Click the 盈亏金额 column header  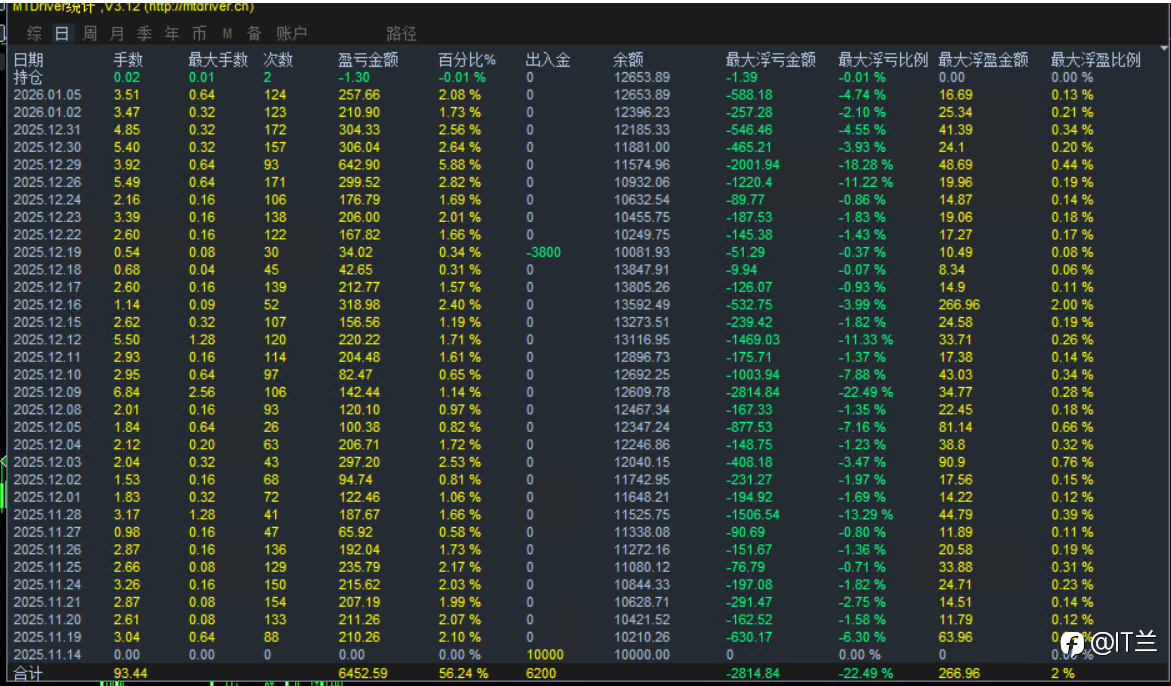click(x=368, y=60)
